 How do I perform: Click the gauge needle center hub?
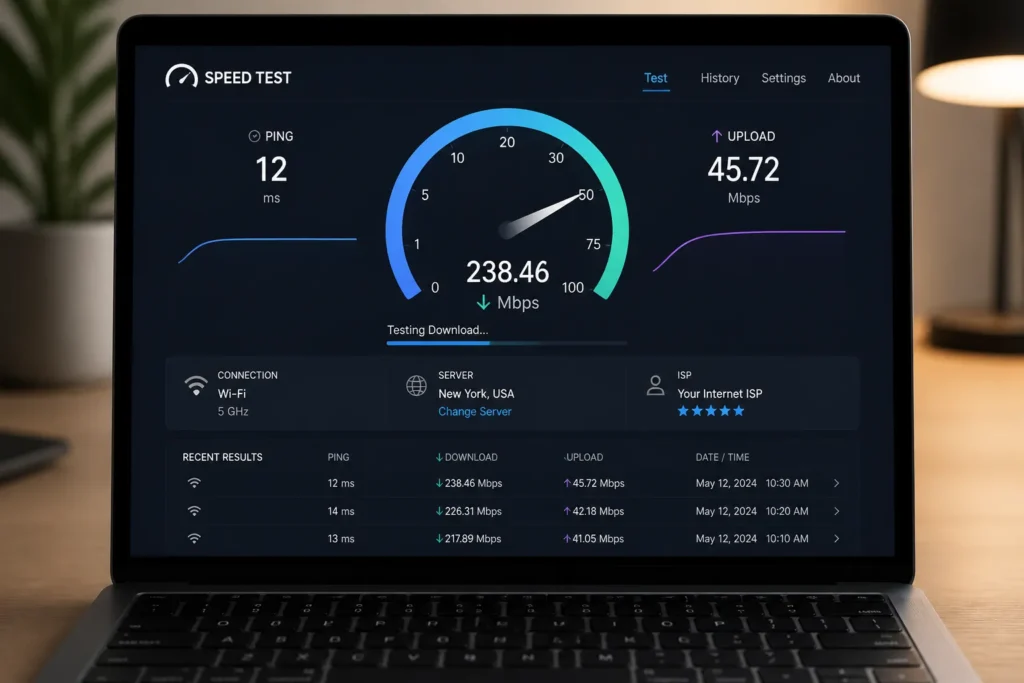[507, 230]
